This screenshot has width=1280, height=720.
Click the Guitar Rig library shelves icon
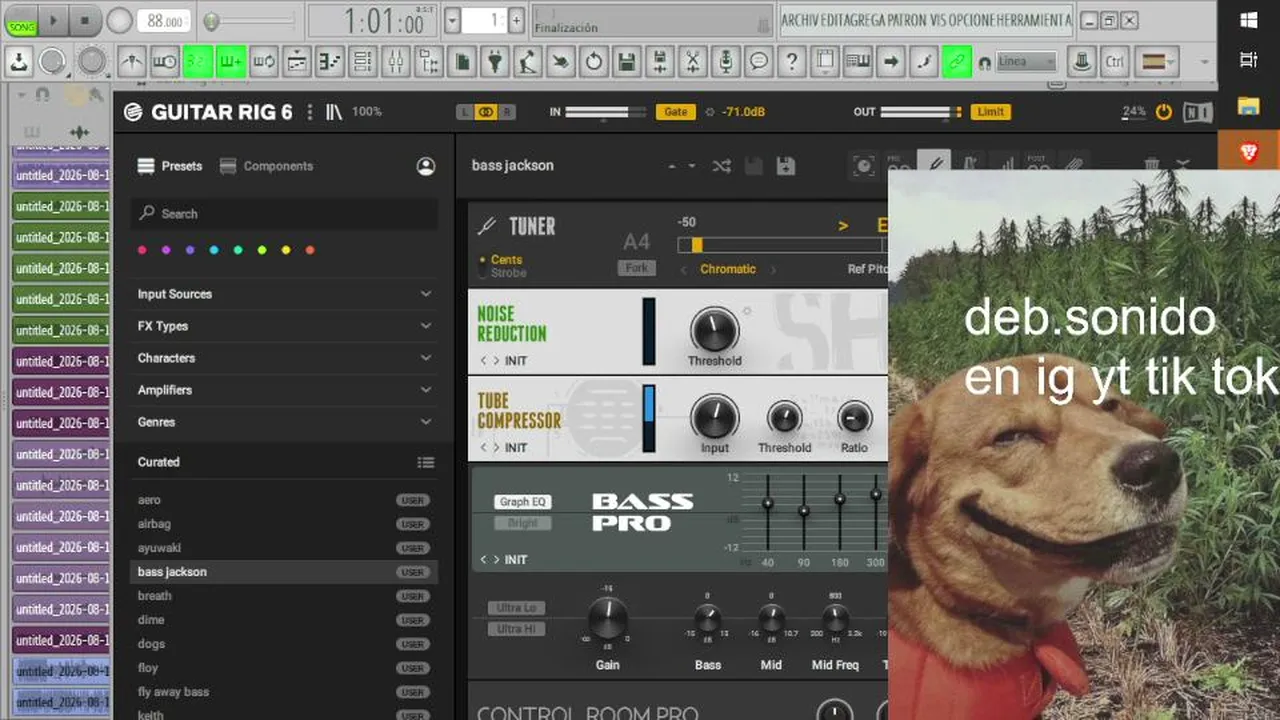(334, 112)
